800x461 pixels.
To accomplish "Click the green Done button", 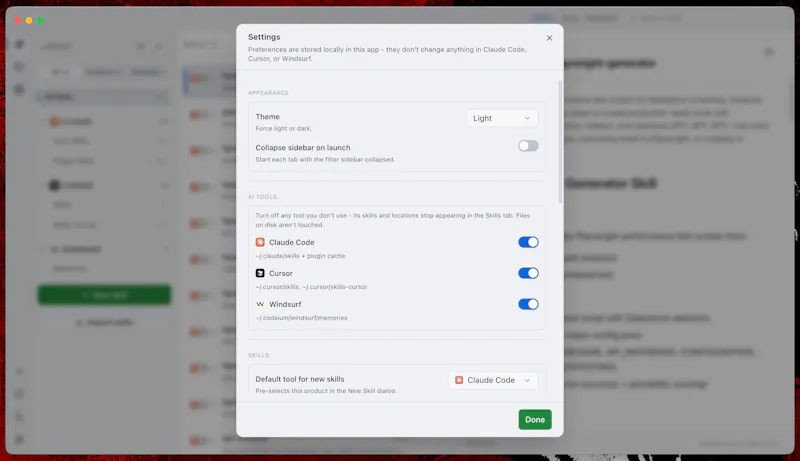I will coord(535,419).
